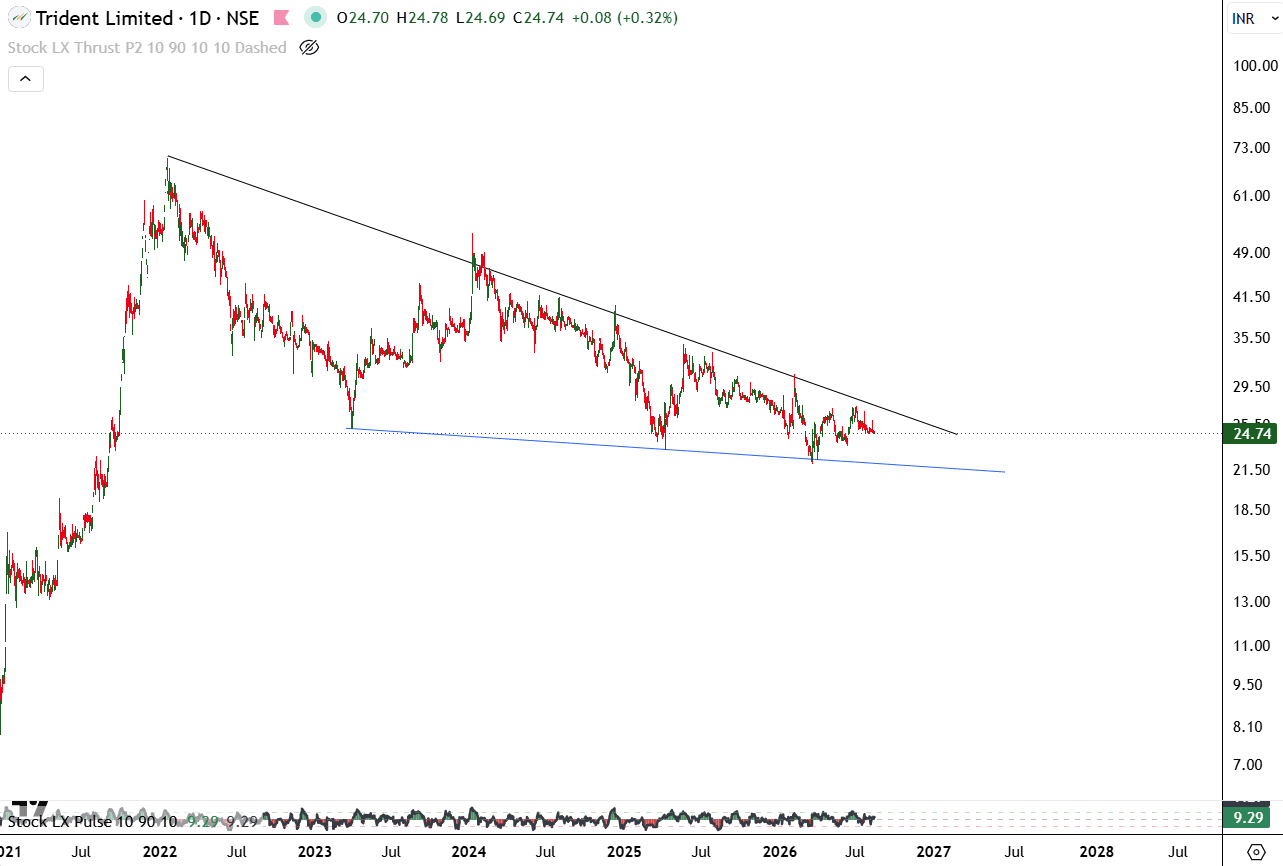Select the Stock LX Pulse indicator legend

[x=93, y=822]
